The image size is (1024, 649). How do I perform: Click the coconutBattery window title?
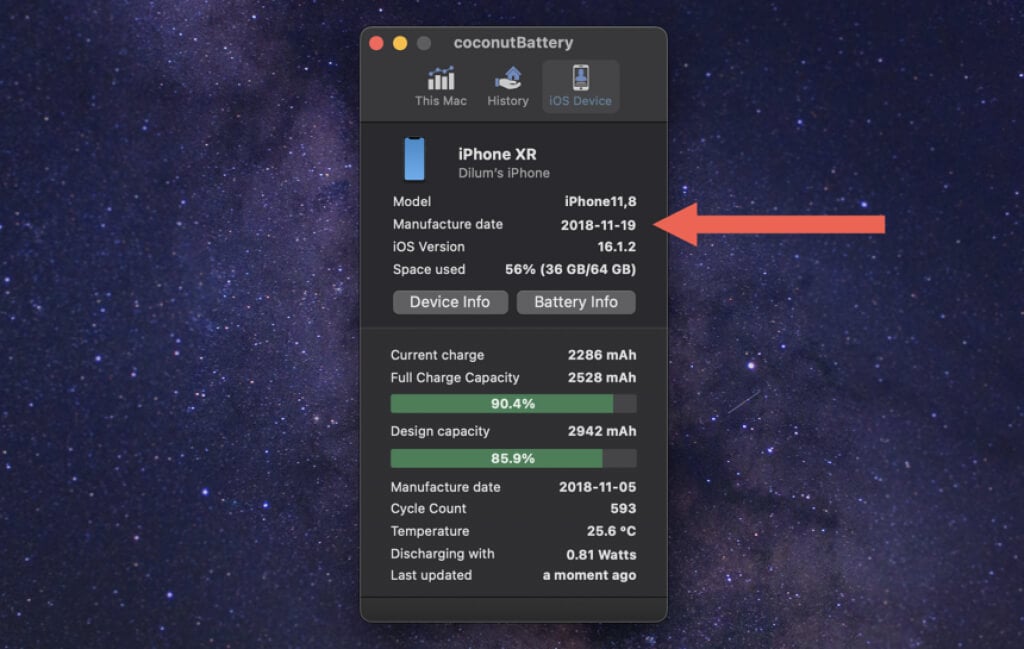[x=513, y=43]
